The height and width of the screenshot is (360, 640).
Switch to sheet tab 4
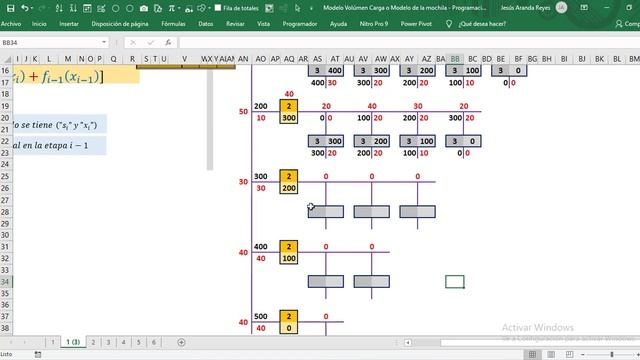[x=123, y=342]
